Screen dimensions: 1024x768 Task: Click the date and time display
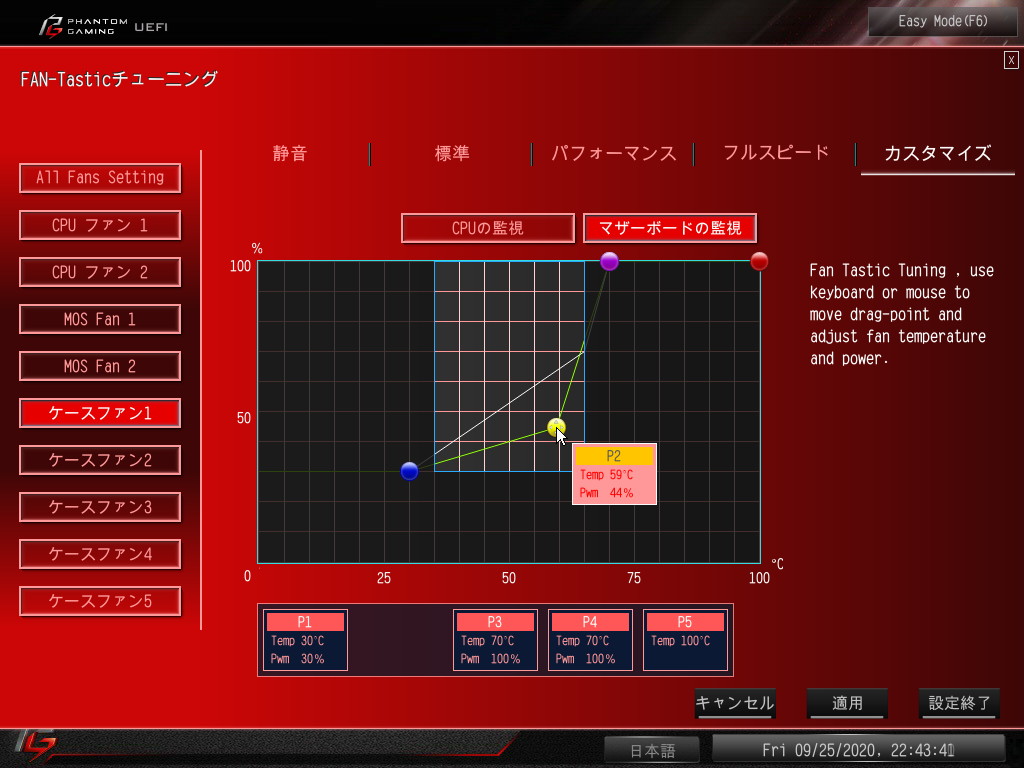pos(858,750)
